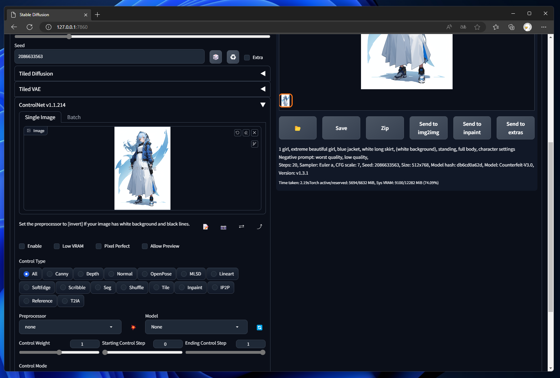Screen dimensions: 560x378
Task: Click the mirror webcam arrows icon
Action: pos(241,227)
